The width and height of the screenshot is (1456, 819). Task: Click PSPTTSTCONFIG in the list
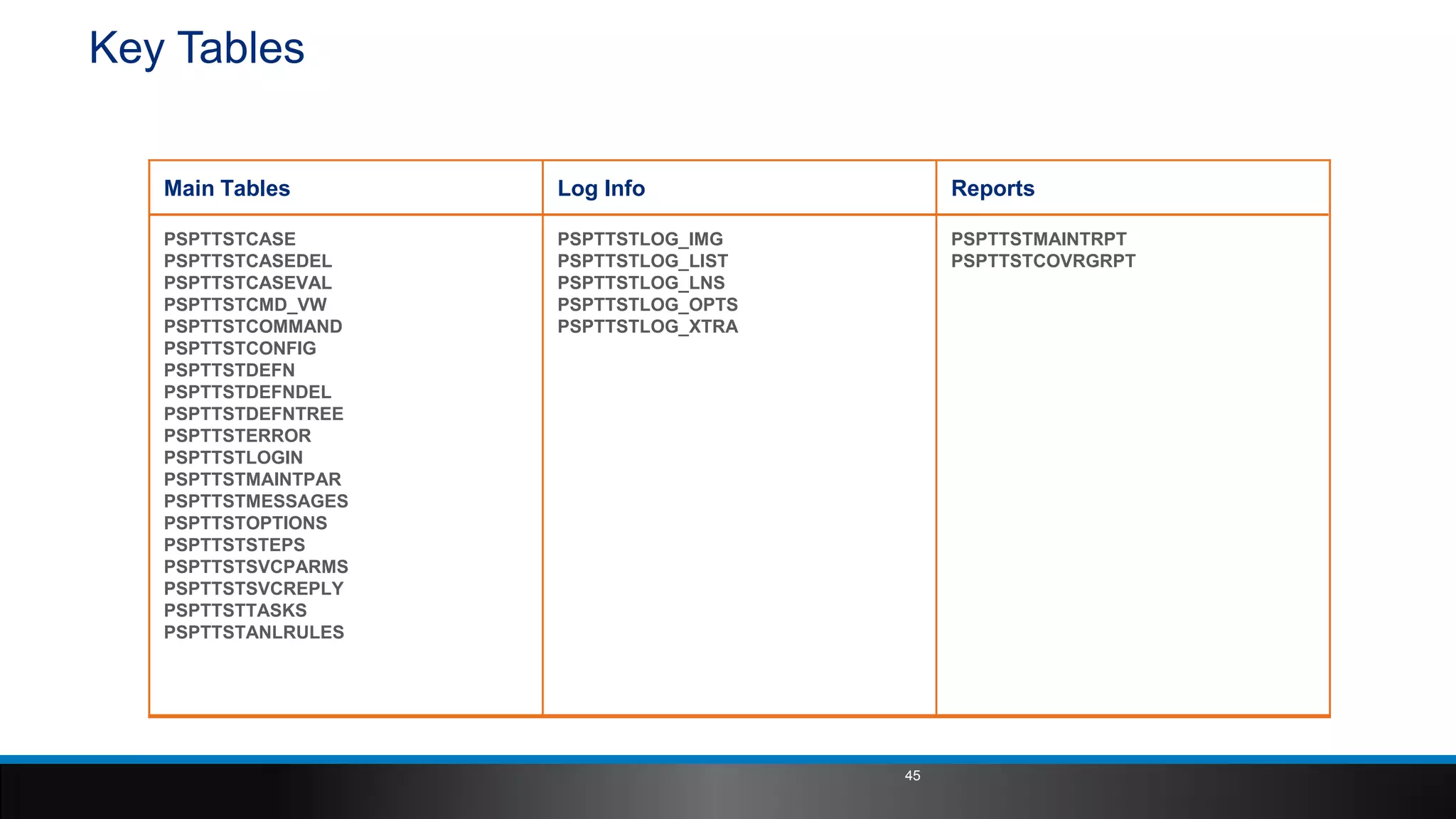[x=240, y=348]
